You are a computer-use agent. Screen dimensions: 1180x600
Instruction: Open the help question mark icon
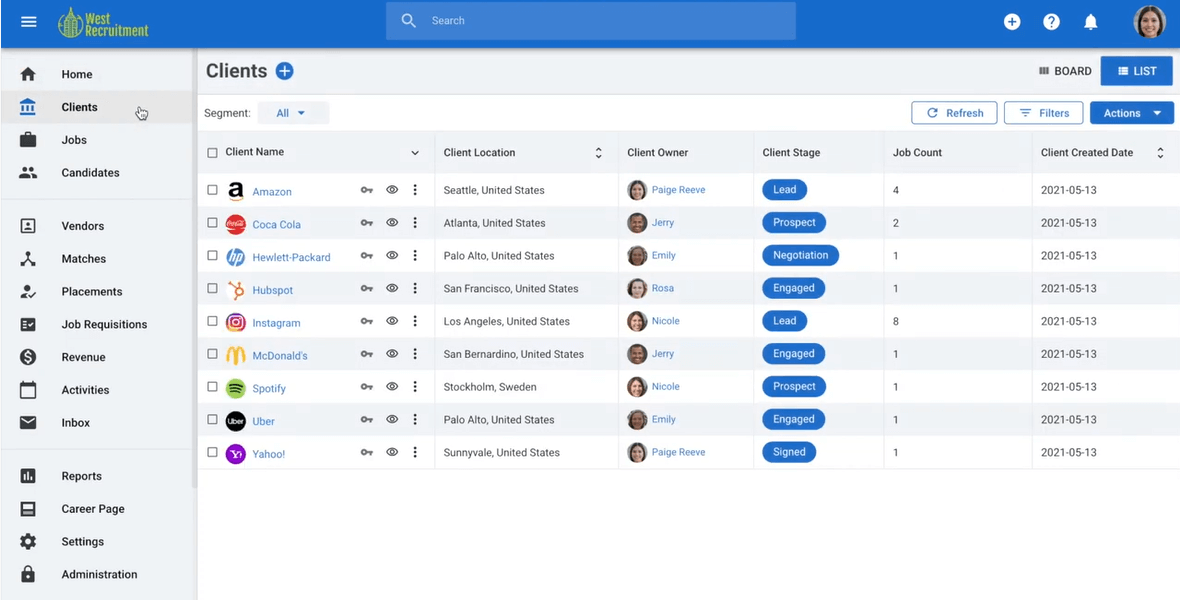tap(1051, 22)
